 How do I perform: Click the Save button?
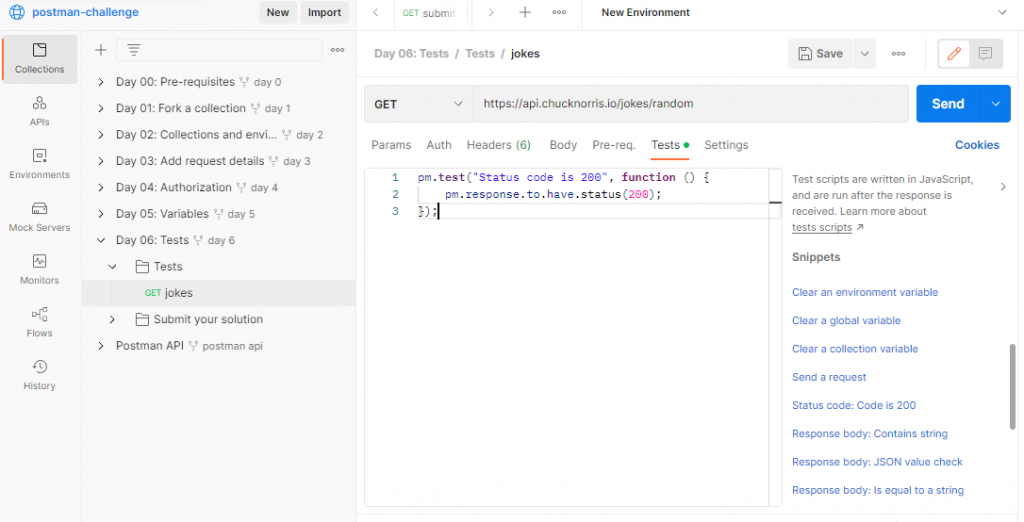pos(820,54)
